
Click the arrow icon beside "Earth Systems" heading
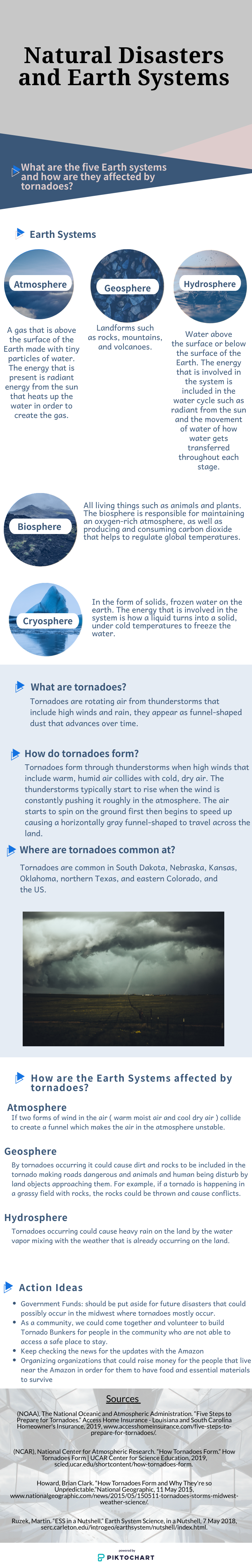[x=20, y=233]
